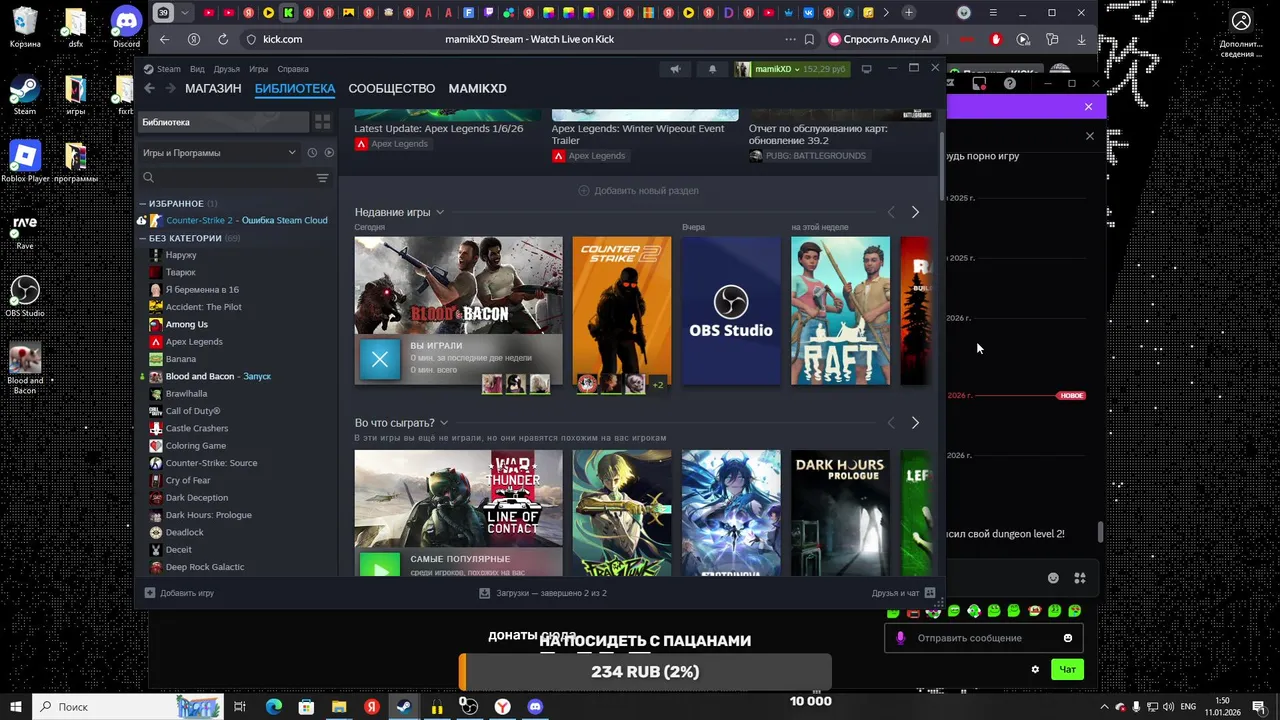Go back using Steam's back arrow
Viewport: 1280px width, 720px height.
pos(149,88)
